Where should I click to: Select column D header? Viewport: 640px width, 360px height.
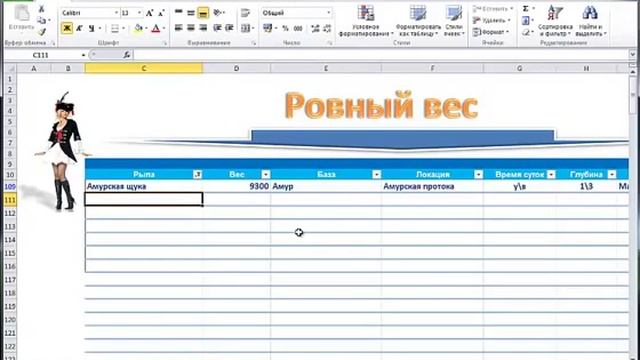pos(236,69)
